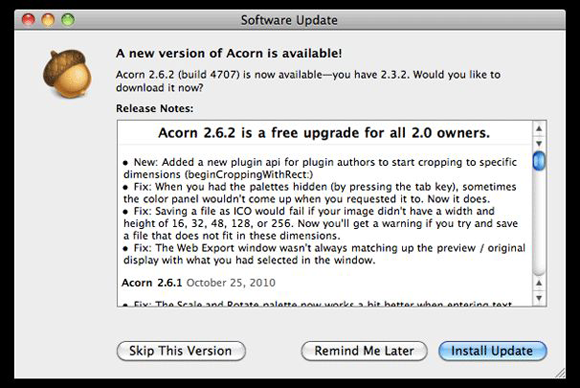This screenshot has height=388, width=580.
Task: Click the Acorn application icon
Action: coord(67,74)
